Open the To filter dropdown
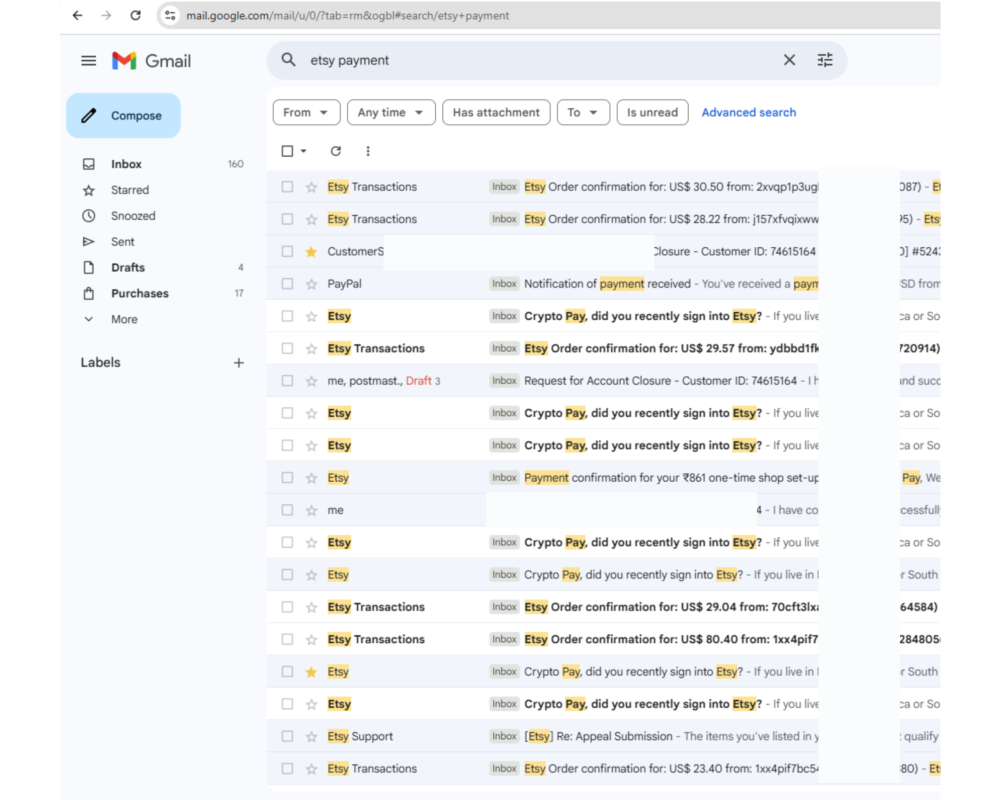This screenshot has height=800, width=1000. pos(583,112)
